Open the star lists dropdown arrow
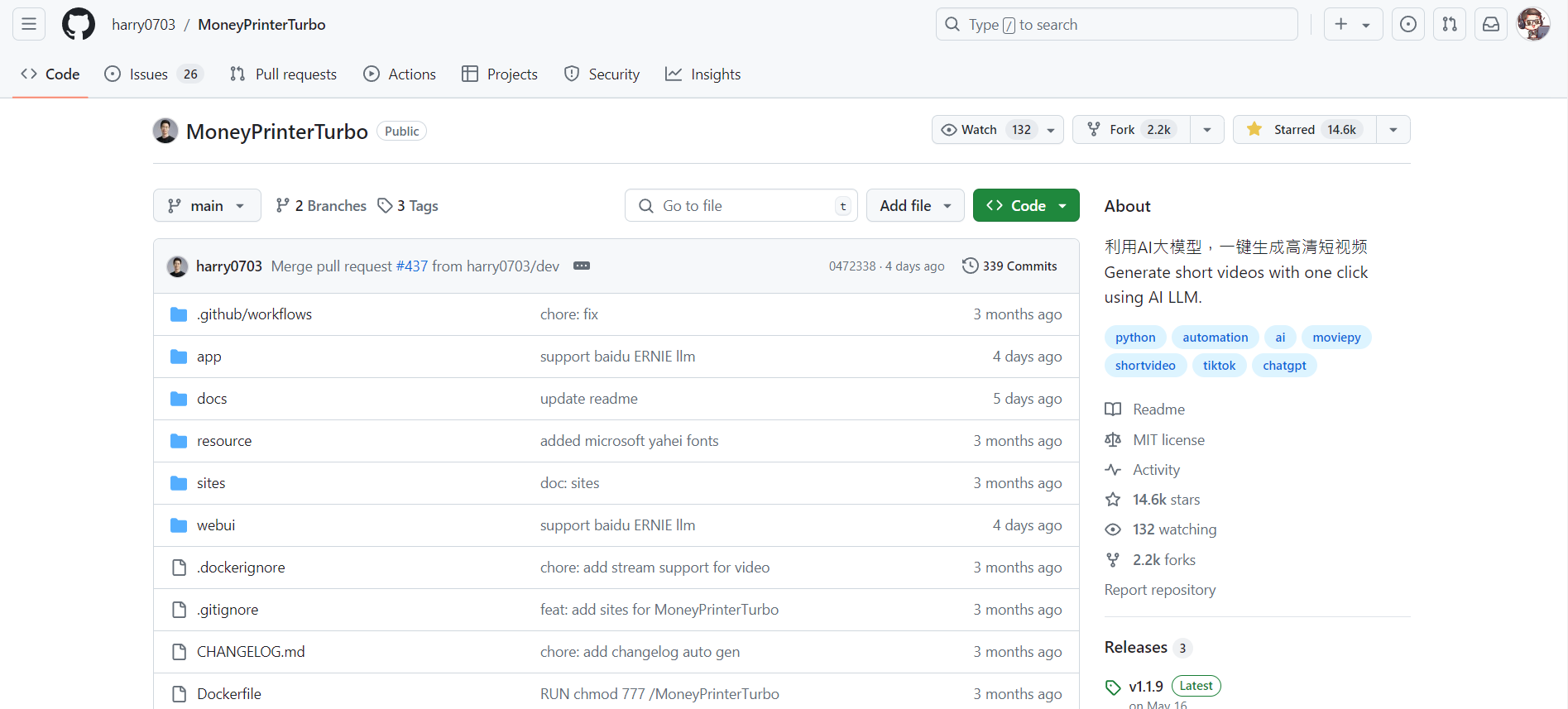This screenshot has height=709, width=1568. point(1393,130)
